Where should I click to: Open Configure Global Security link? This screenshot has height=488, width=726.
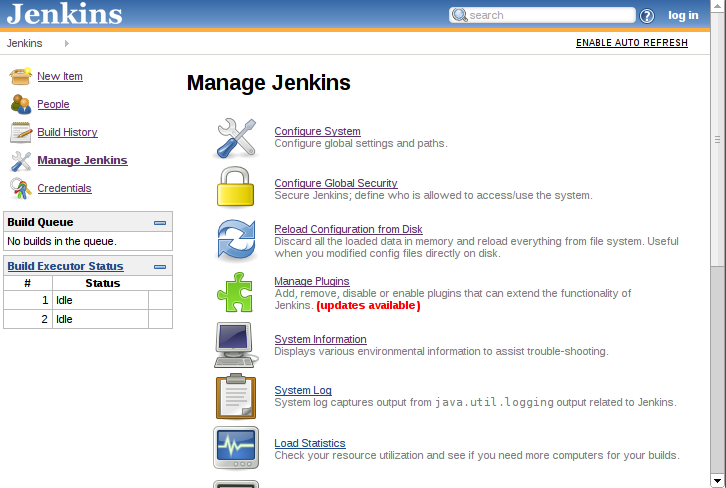click(x=336, y=183)
